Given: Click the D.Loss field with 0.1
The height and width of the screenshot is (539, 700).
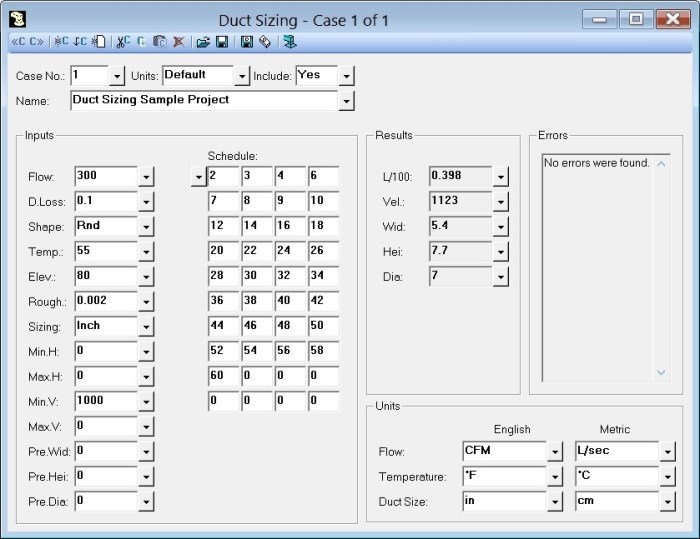Looking at the screenshot, I should pos(106,201).
